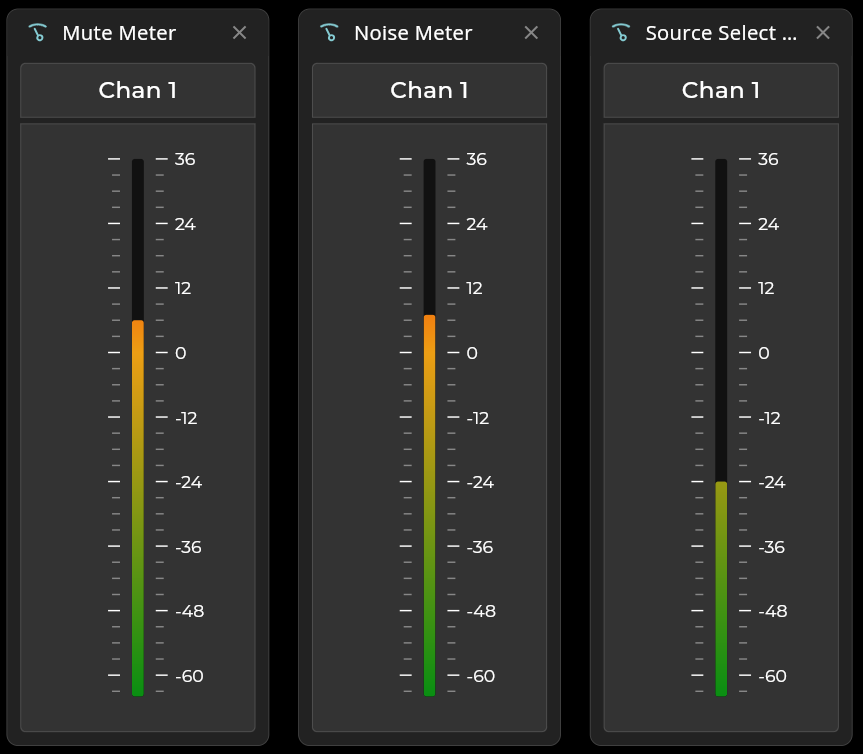Close the Source Select panel
The image size is (863, 754).
pos(823,33)
